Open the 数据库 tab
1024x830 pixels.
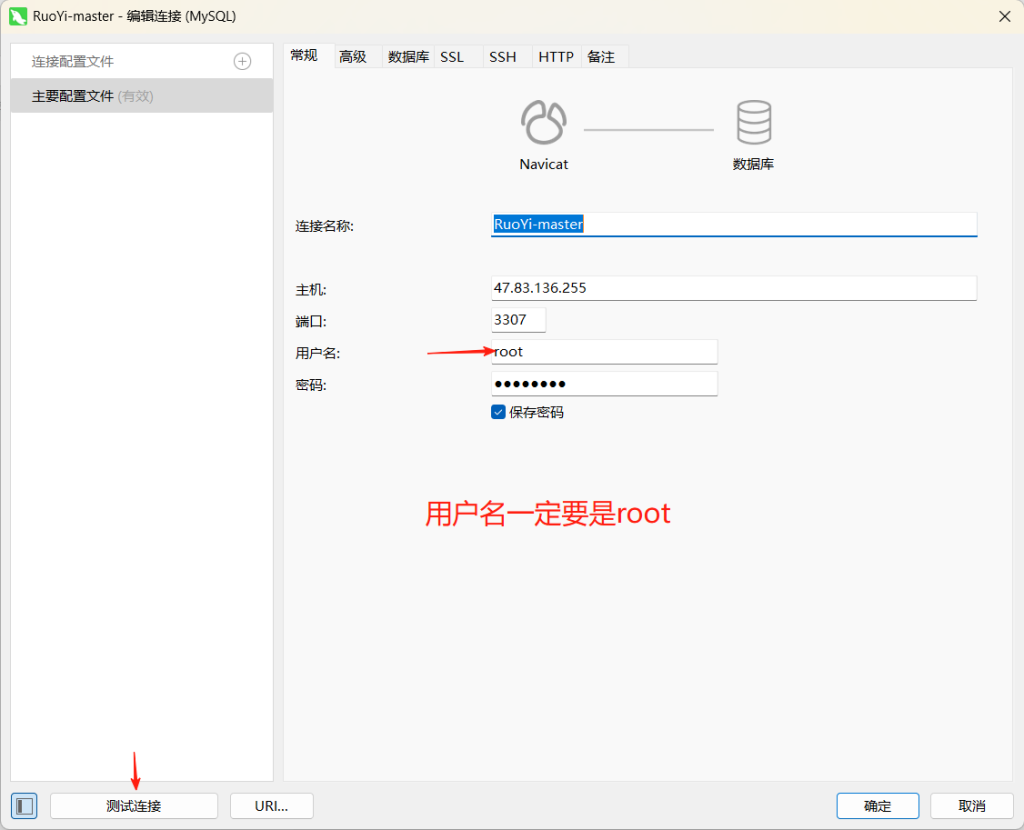[x=408, y=57]
